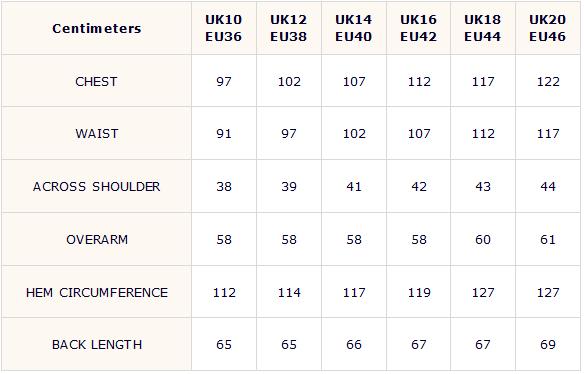
Task: Click the Centimeters header cell
Action: click(96, 28)
